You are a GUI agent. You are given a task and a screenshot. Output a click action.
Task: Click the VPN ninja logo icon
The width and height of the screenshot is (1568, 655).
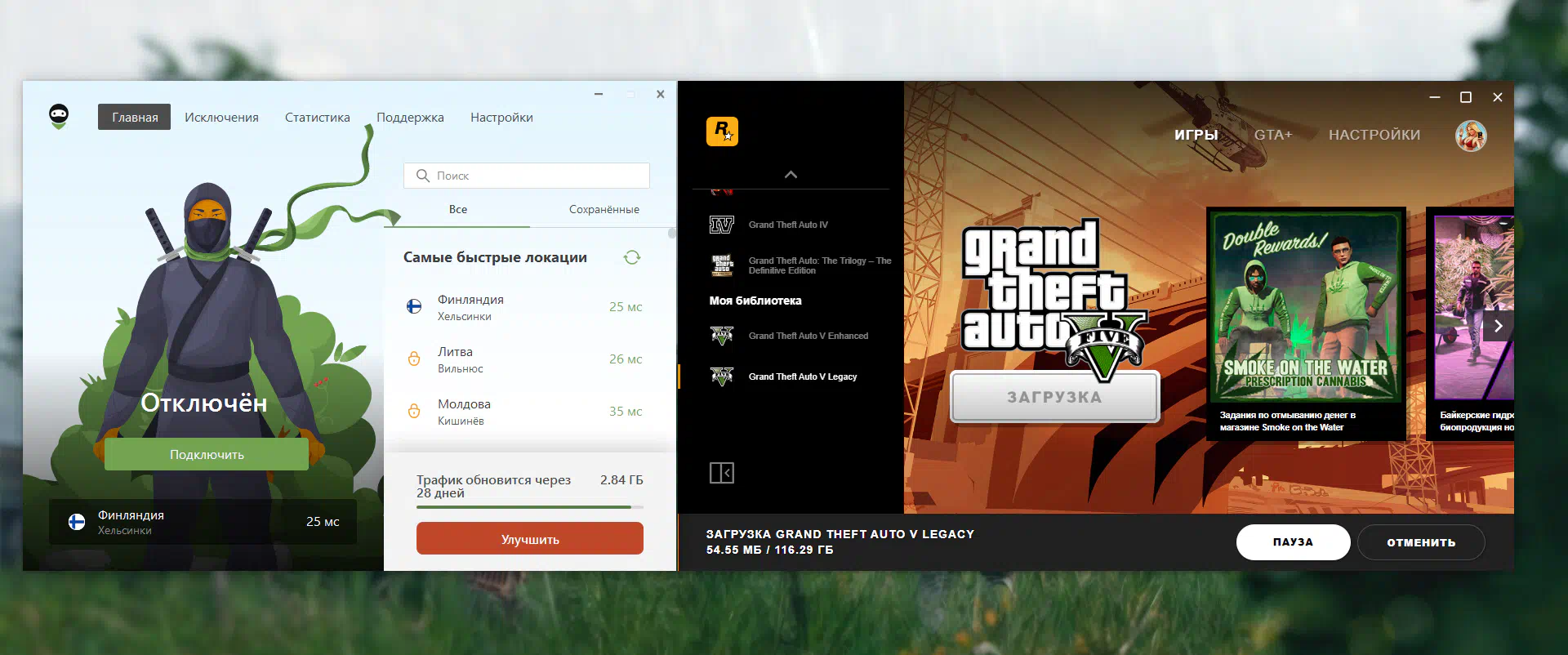click(x=59, y=117)
